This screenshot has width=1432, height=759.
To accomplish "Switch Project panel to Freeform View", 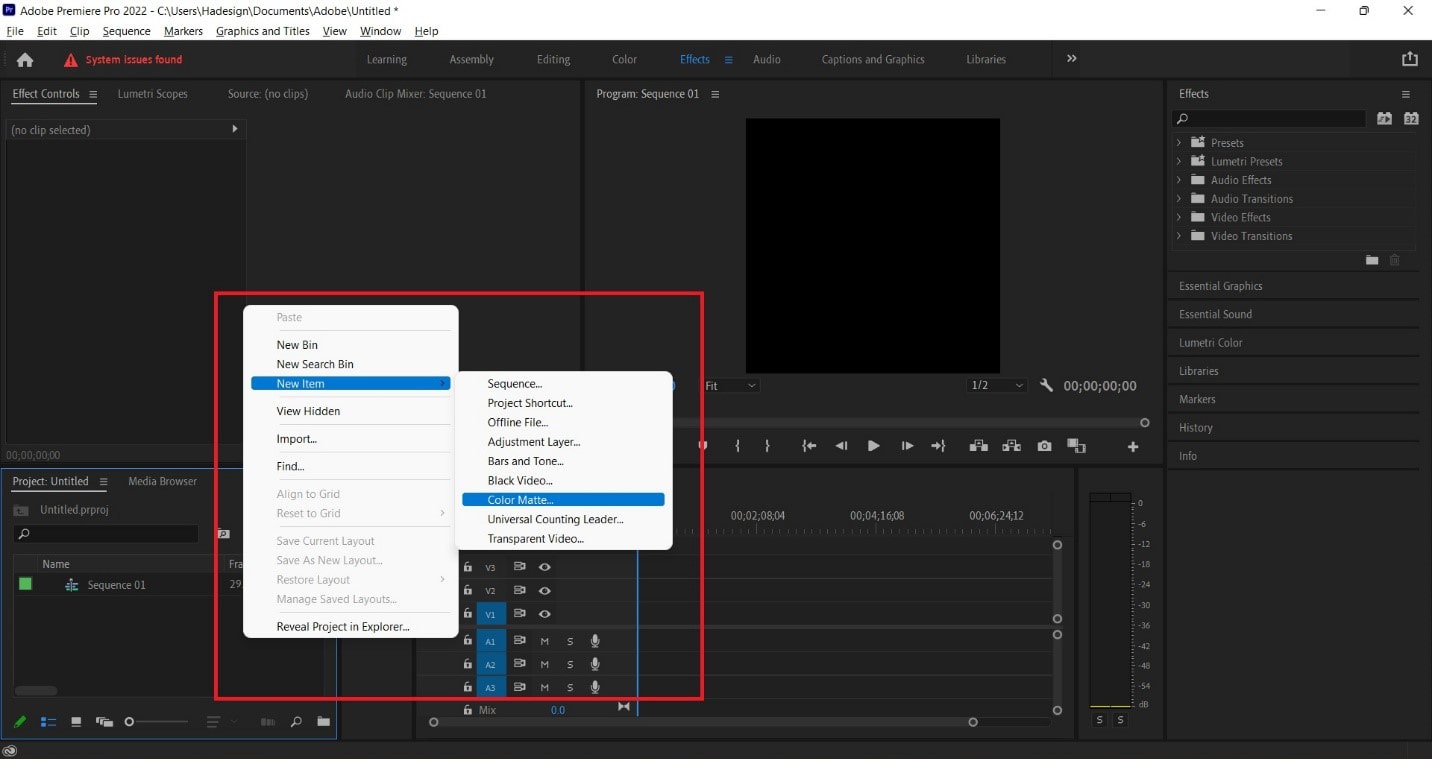I will tap(103, 721).
